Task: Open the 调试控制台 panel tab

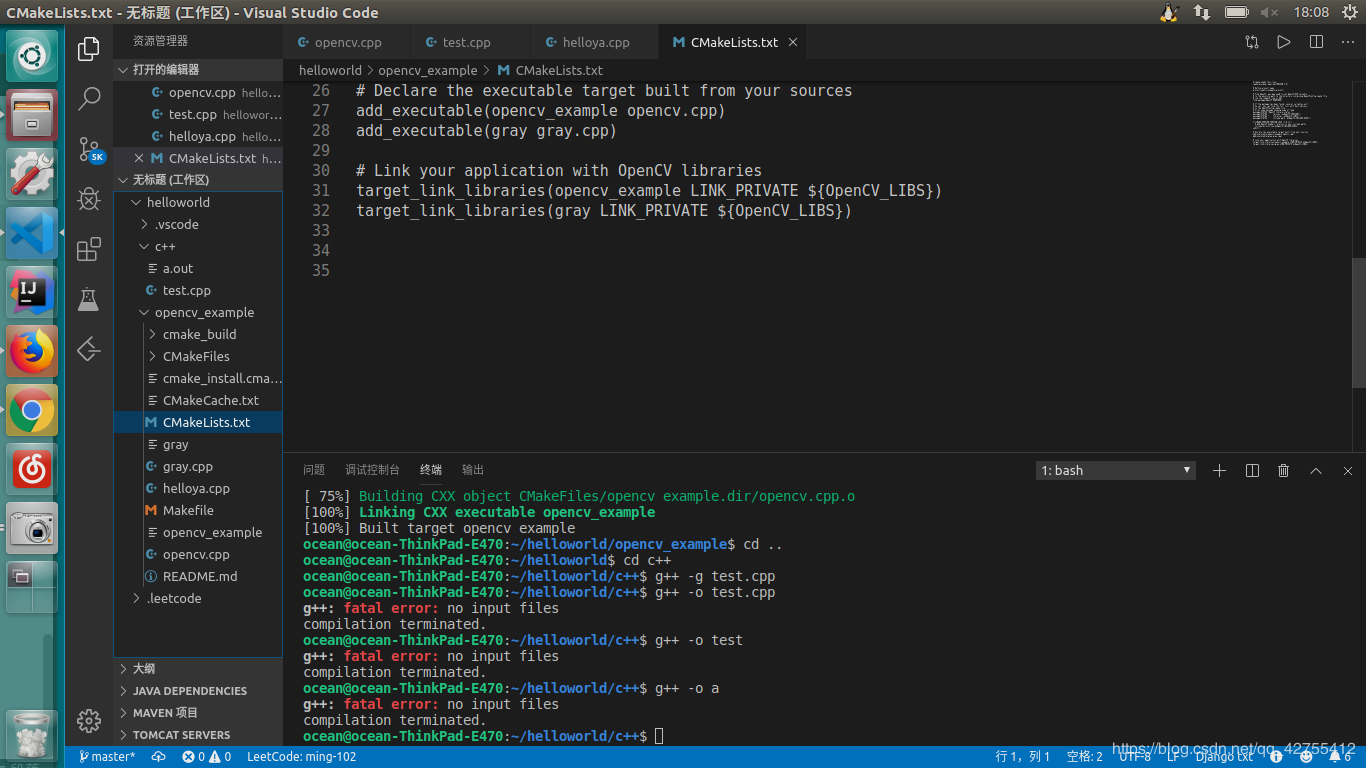Action: click(x=372, y=470)
